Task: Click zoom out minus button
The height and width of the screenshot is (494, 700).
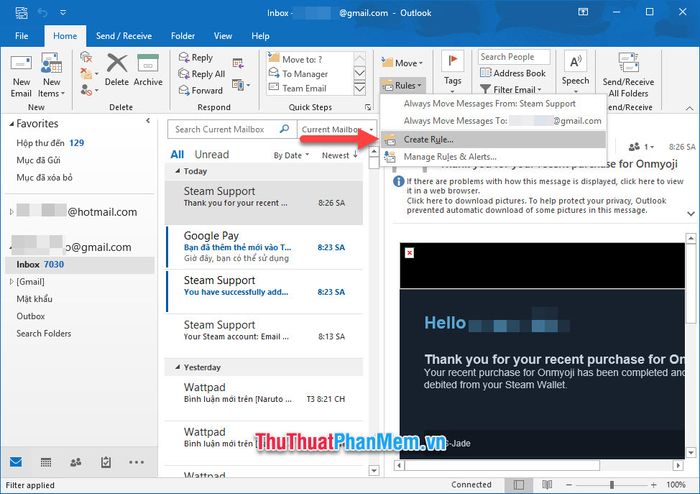Action: tap(569, 485)
